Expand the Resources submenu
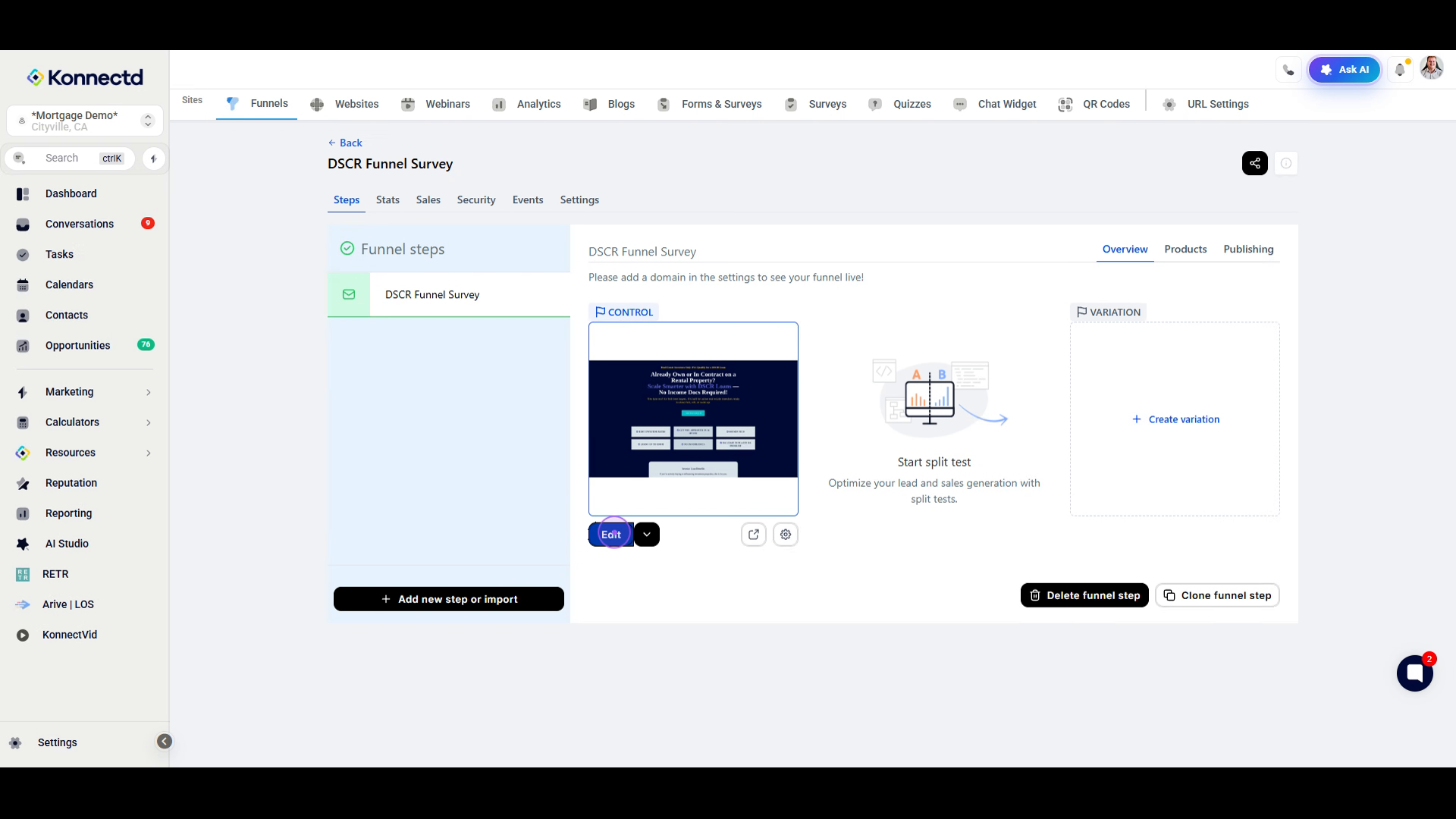Viewport: 1456px width, 819px height. point(84,453)
